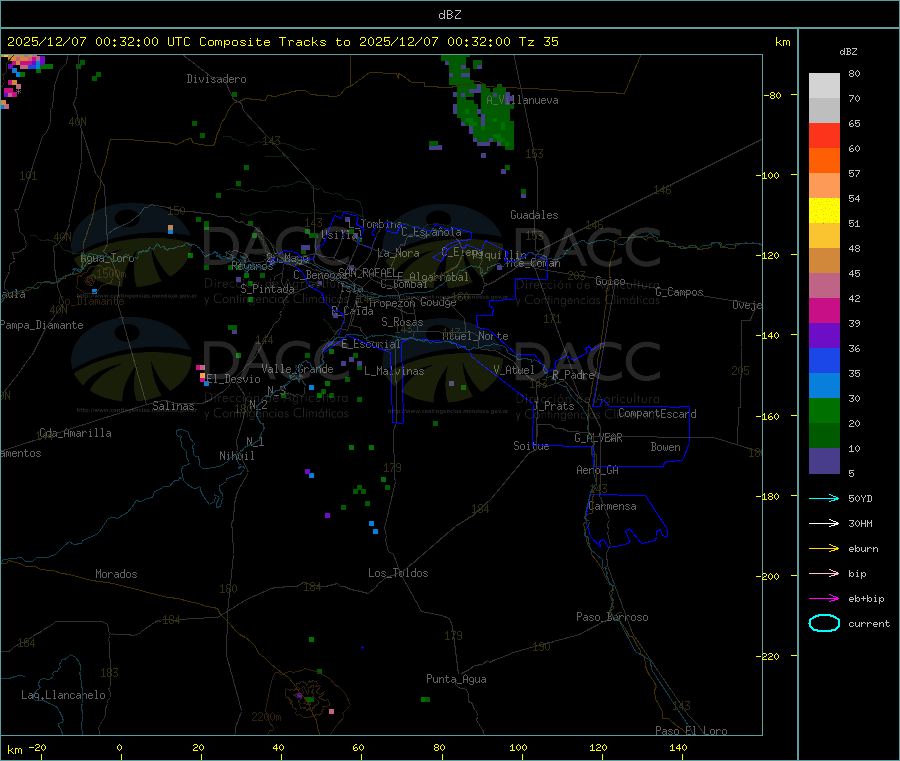Image resolution: width=900 pixels, height=761 pixels.
Task: Click the Soitue label
Action: [x=531, y=446]
